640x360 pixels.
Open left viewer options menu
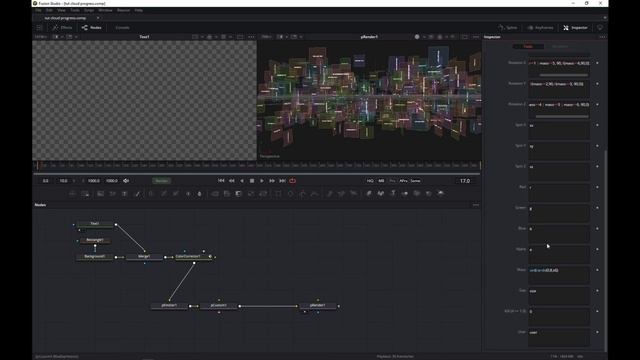coord(251,37)
